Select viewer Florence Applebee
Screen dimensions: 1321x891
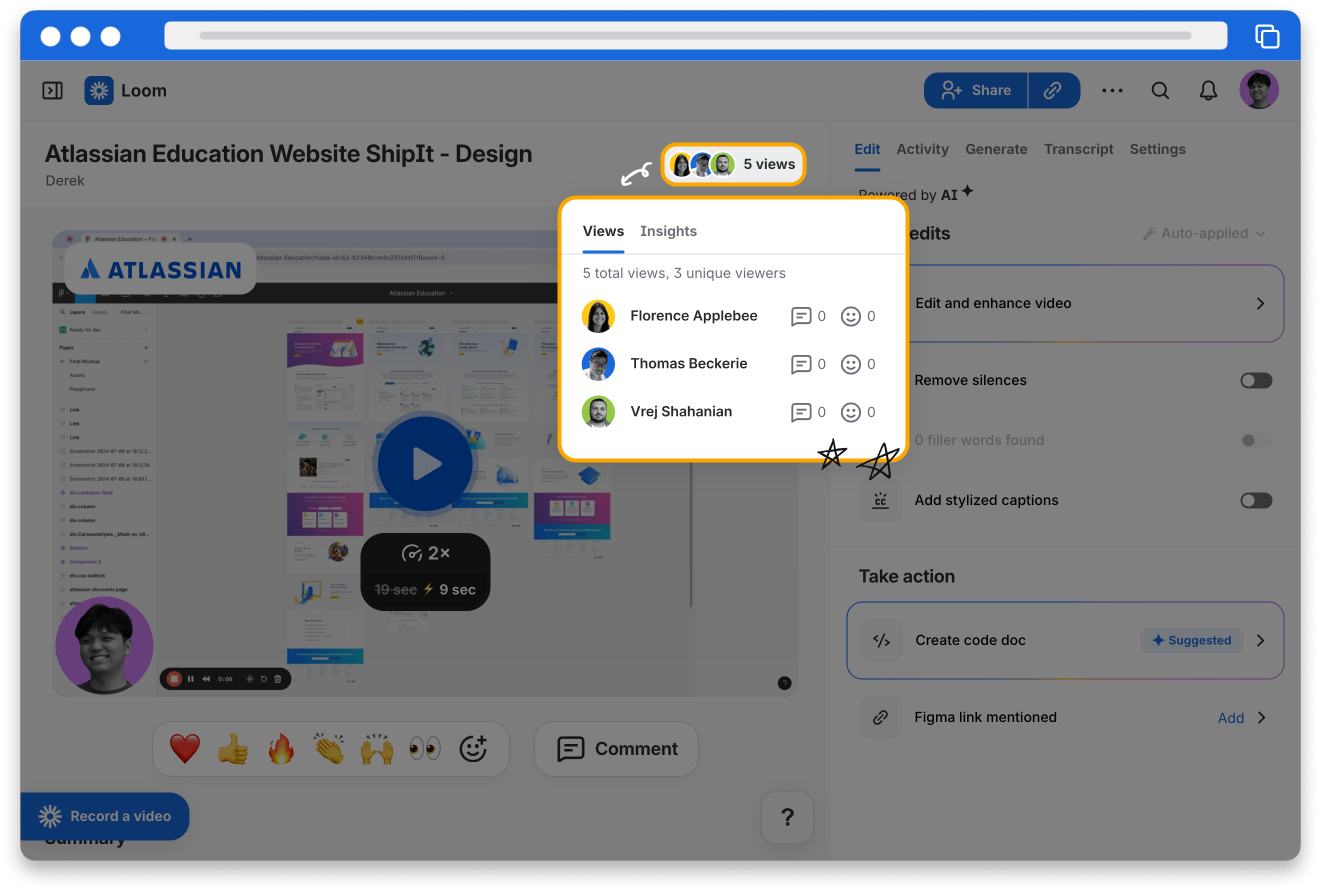click(x=694, y=316)
